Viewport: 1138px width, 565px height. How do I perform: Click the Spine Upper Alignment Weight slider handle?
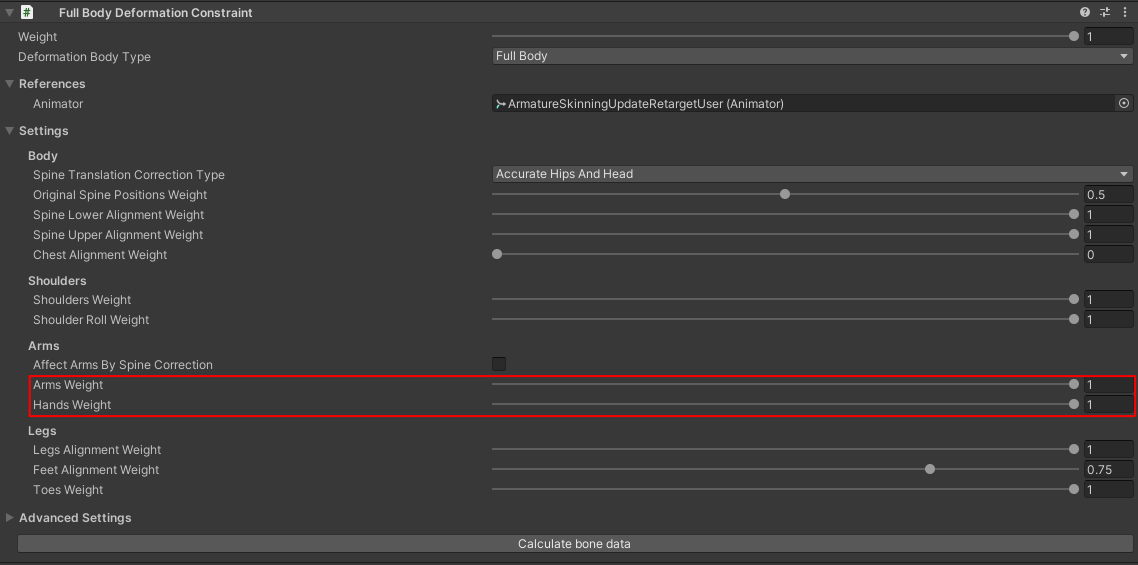tap(1074, 234)
